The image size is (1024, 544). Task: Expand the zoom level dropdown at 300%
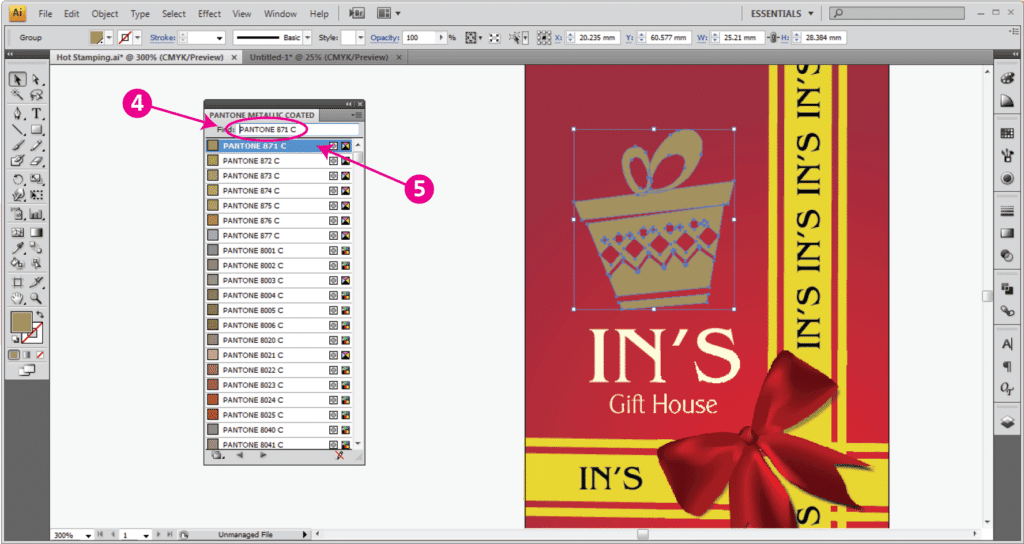(x=90, y=536)
